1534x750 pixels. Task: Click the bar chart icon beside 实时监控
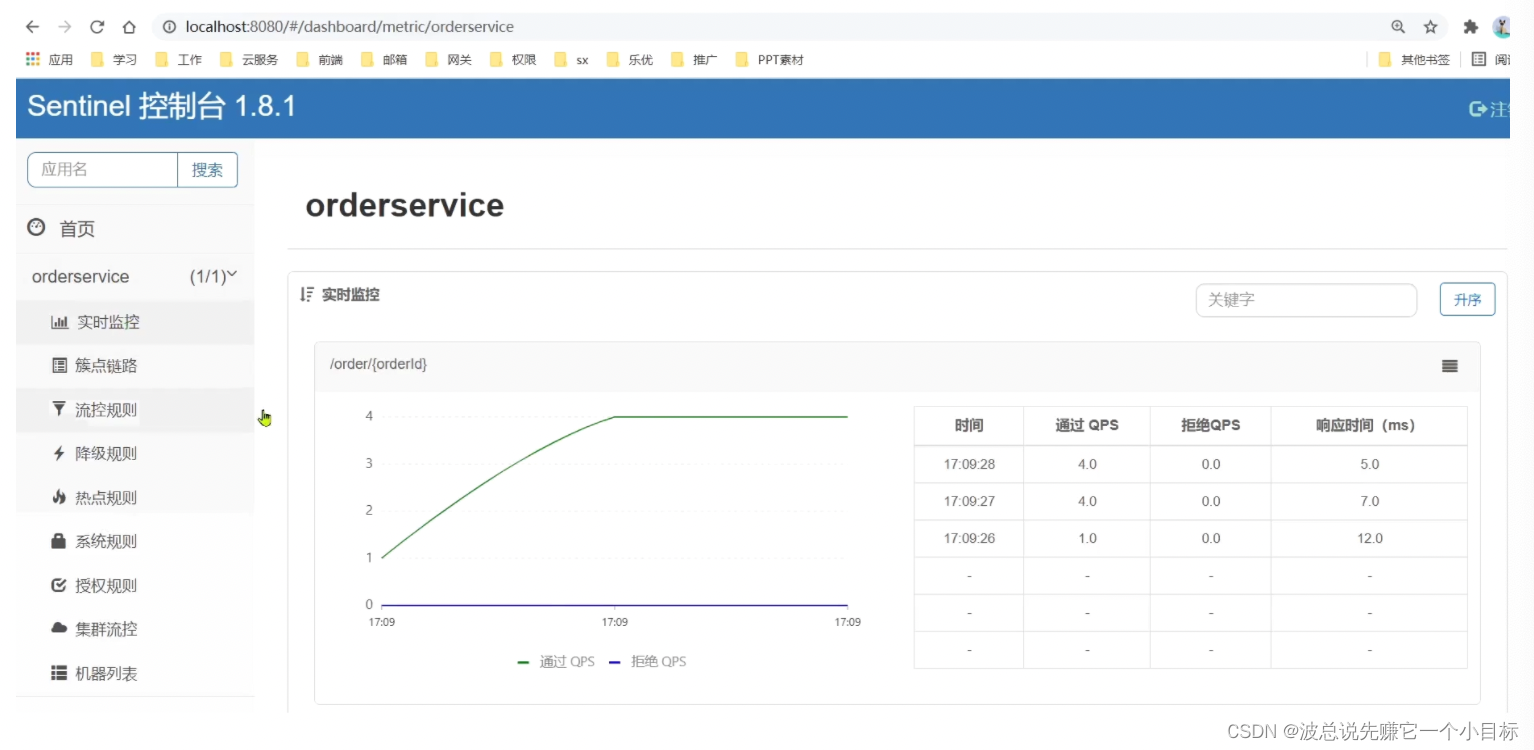pyautogui.click(x=59, y=322)
